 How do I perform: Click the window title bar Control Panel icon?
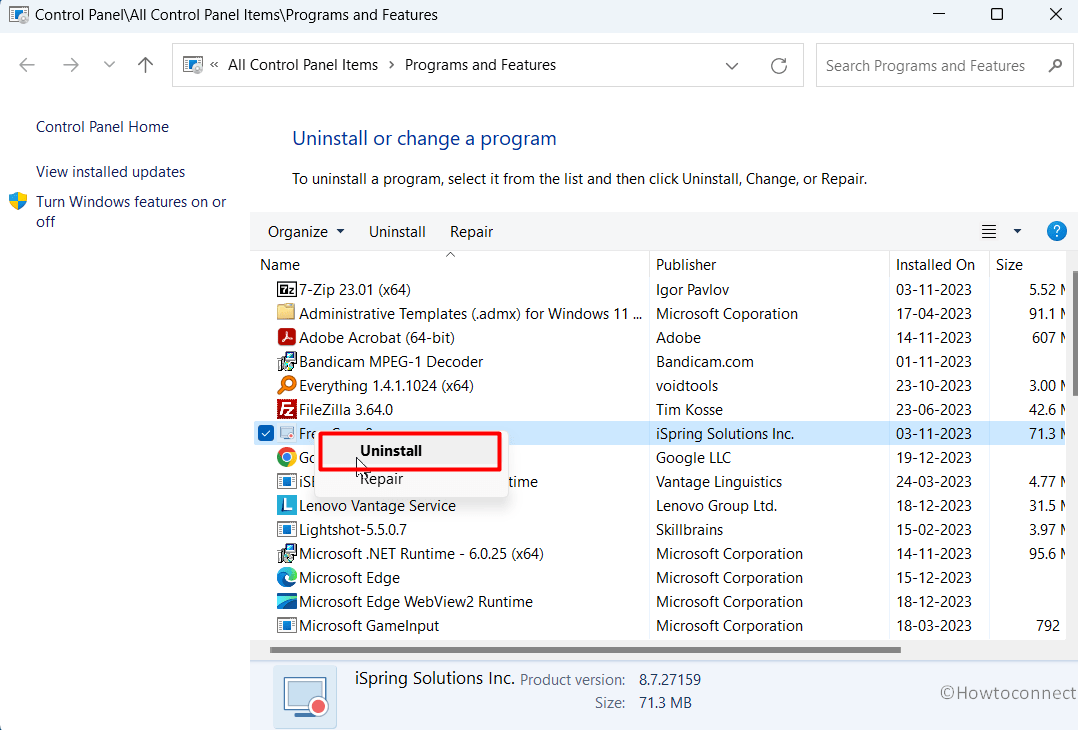pyautogui.click(x=19, y=14)
